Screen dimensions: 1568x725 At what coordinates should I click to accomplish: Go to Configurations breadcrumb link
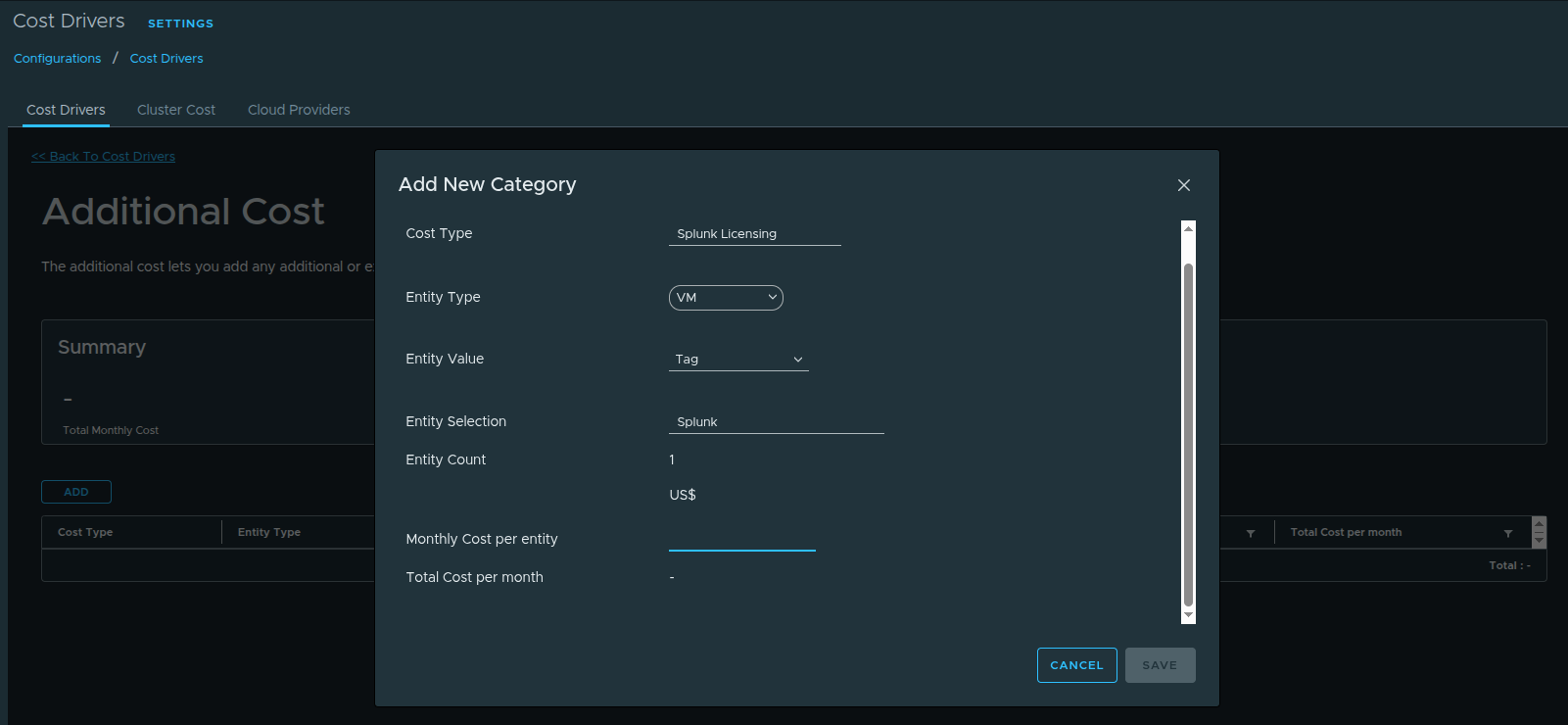[57, 59]
